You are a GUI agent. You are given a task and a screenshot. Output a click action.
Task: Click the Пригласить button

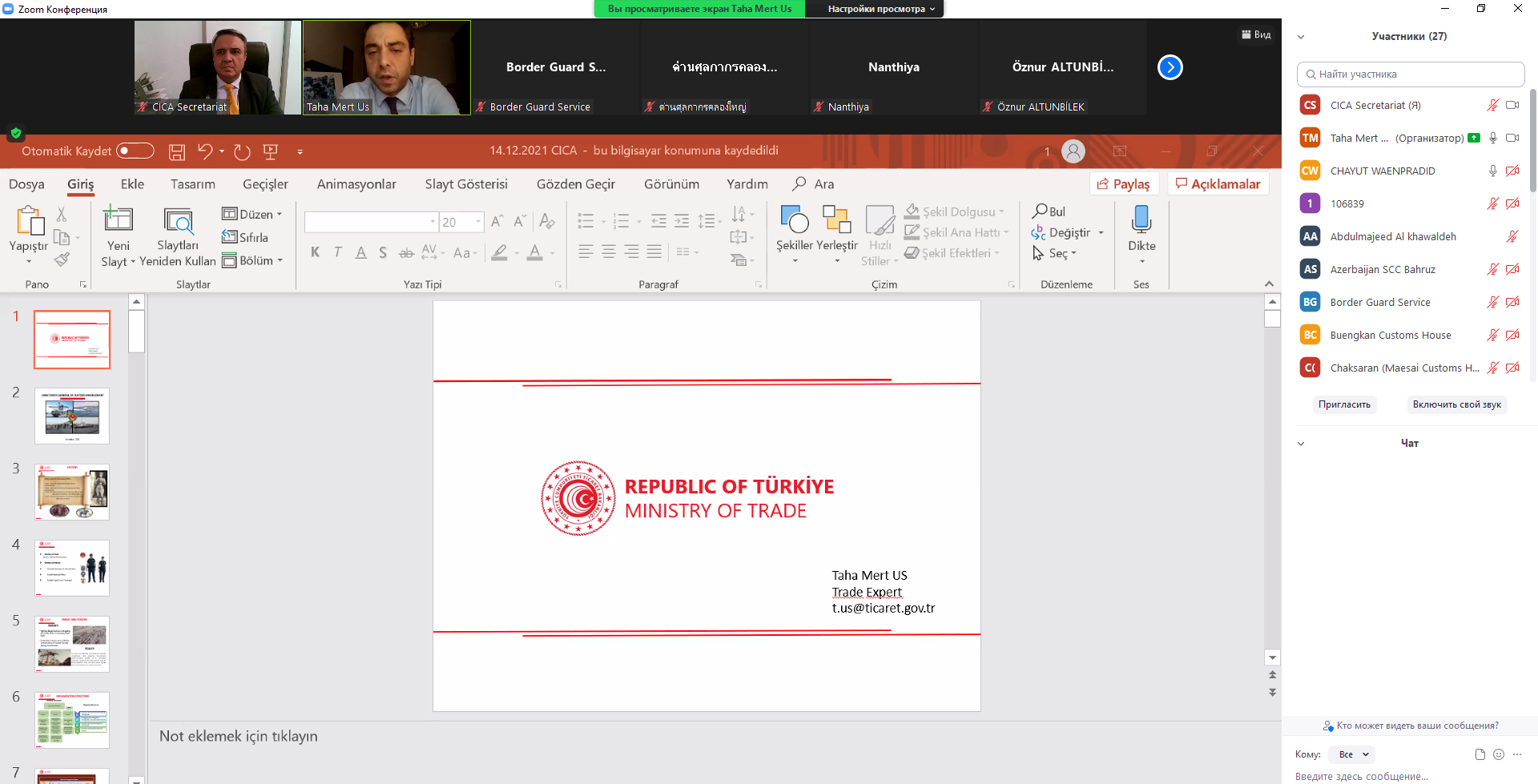point(1344,404)
